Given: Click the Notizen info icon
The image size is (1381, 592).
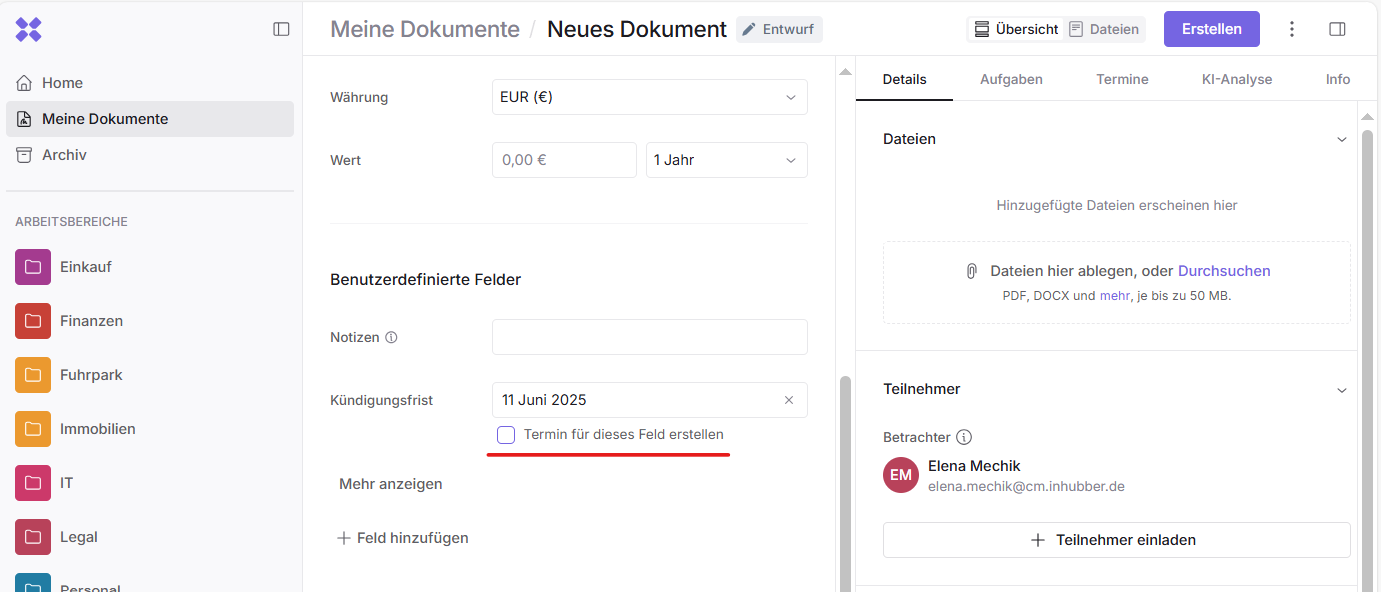Looking at the screenshot, I should pyautogui.click(x=391, y=338).
